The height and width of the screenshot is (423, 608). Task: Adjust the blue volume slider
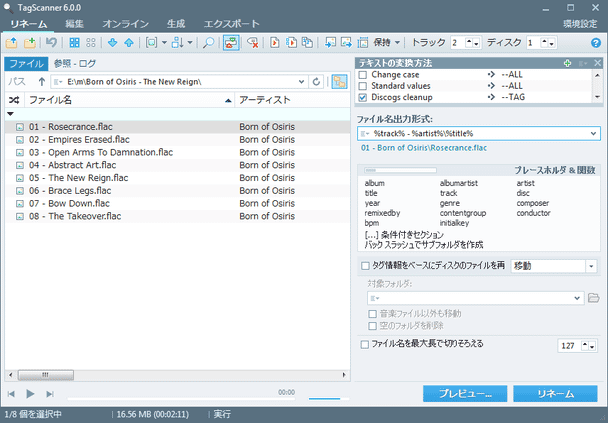(329, 398)
